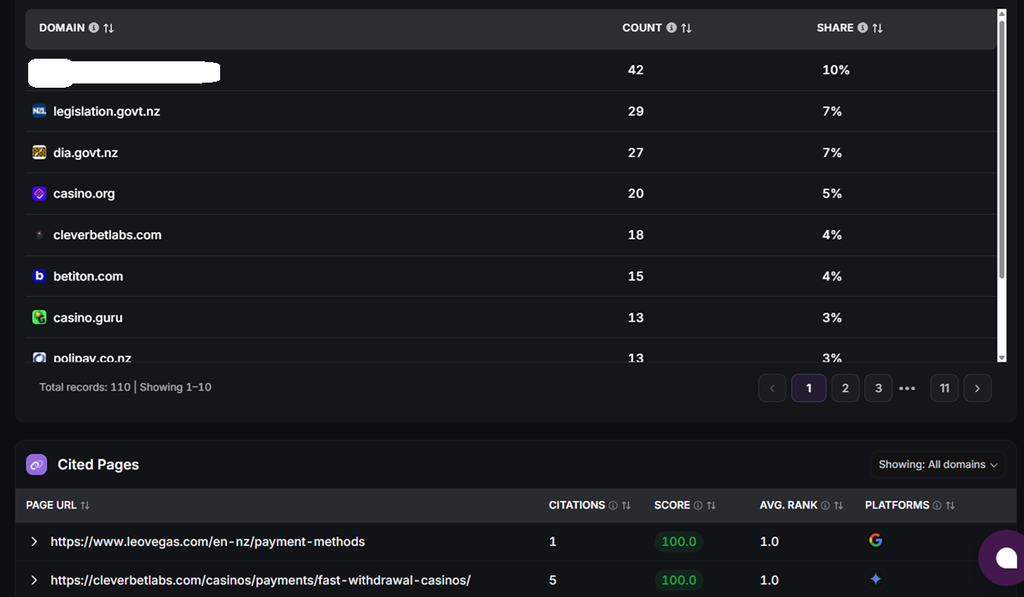Sort cited pages by Score arrows
1024x597 pixels.
(711, 506)
